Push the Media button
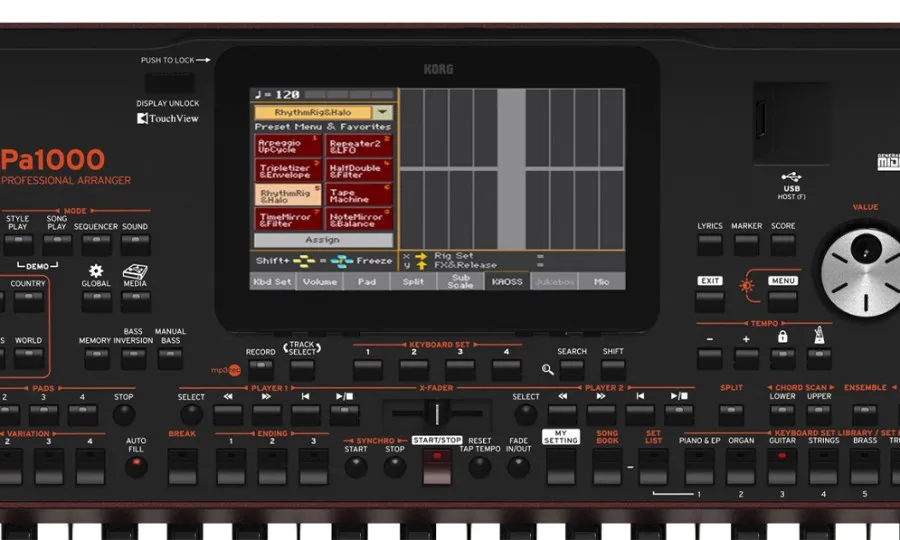Screen dimensions: 900x540 pos(135,301)
